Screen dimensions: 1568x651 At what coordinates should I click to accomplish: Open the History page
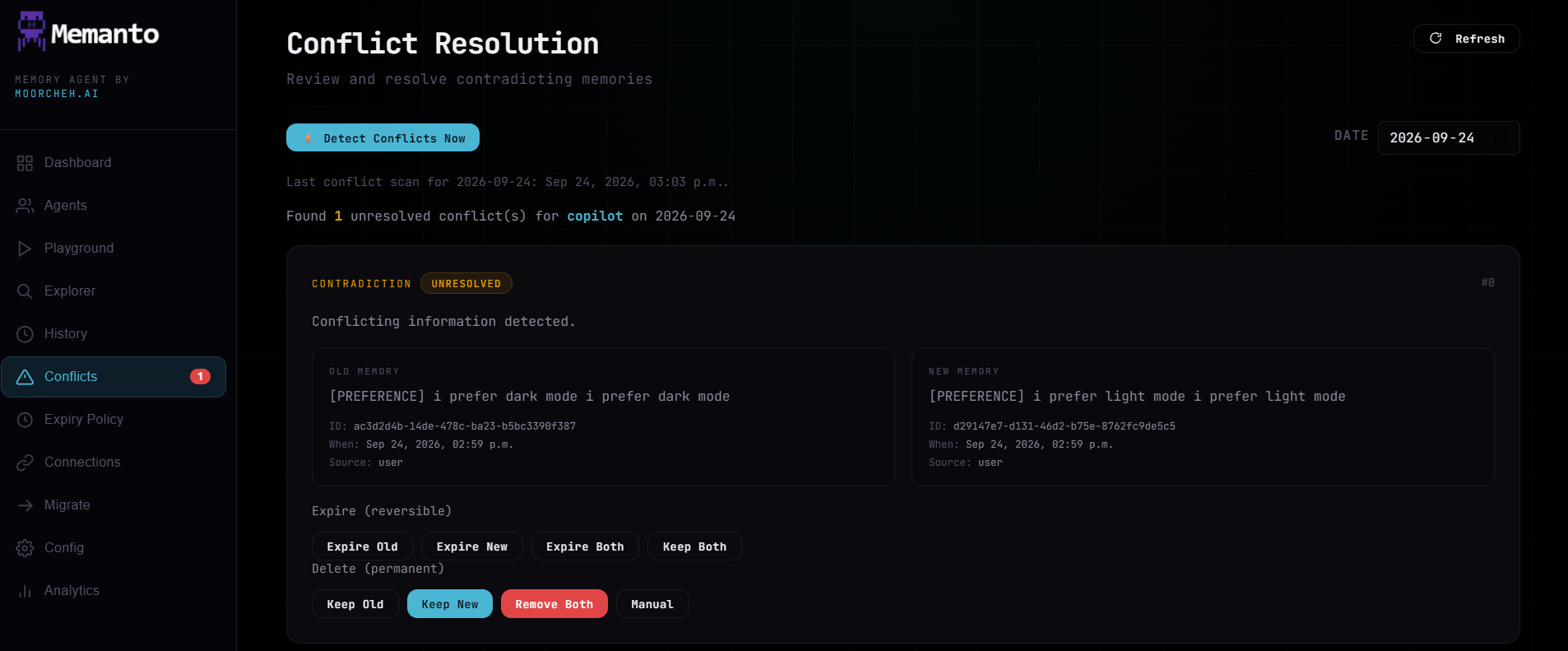click(x=114, y=334)
